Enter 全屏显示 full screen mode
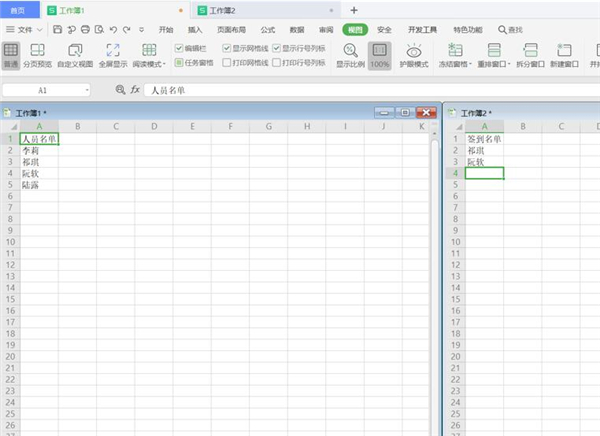The image size is (600, 436). [112, 50]
